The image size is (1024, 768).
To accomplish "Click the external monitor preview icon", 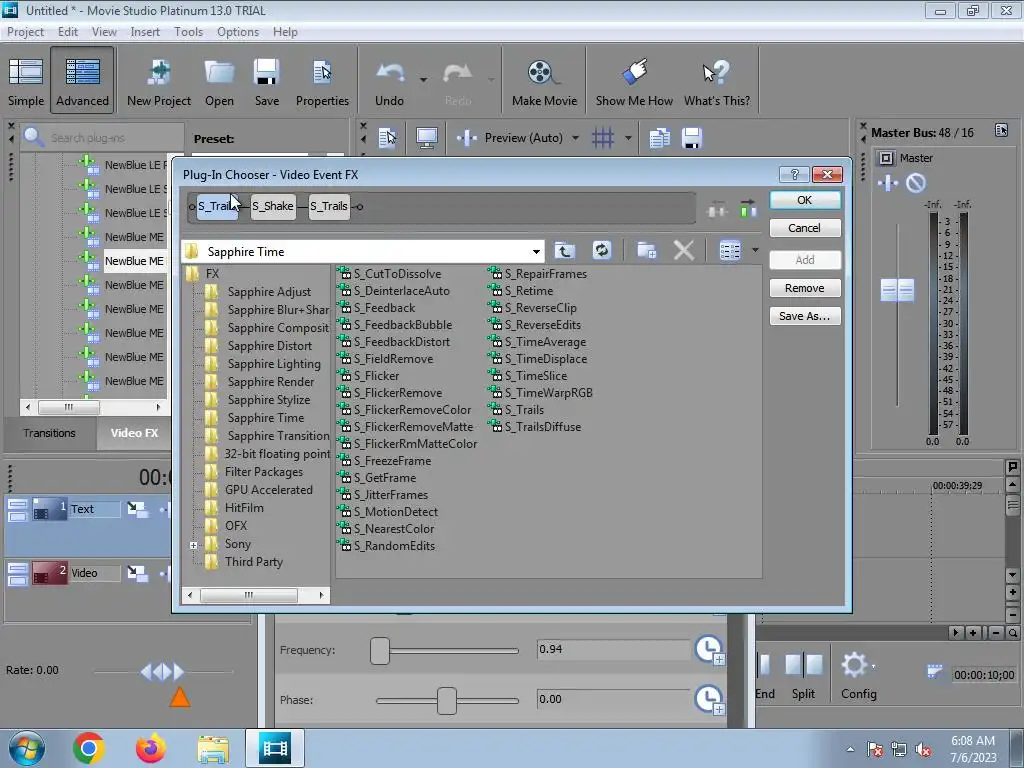I will (427, 138).
